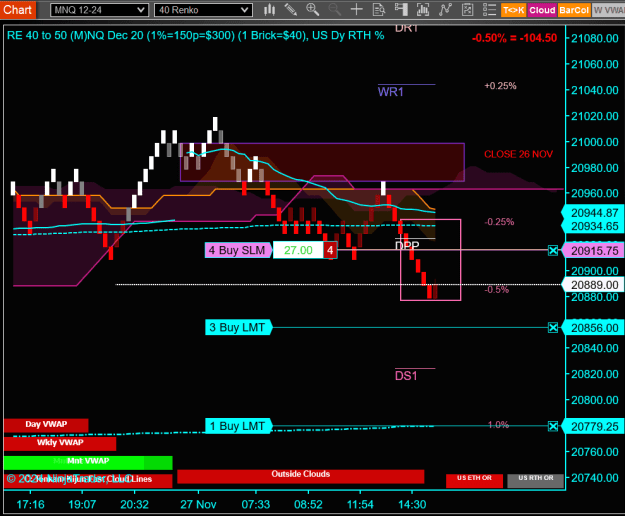Open the data box icon
Image resolution: width=625 pixels, height=516 pixels.
pos(379,10)
